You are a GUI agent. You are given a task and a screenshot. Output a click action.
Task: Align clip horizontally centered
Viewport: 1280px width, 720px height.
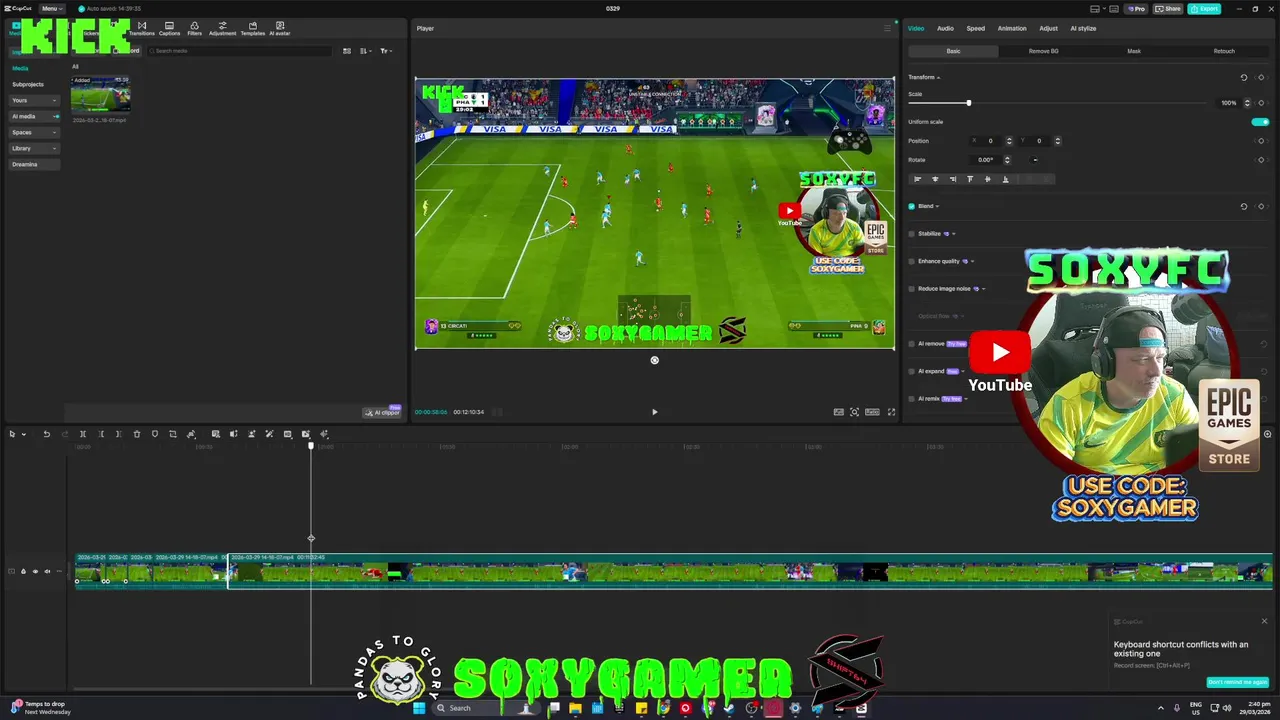point(935,179)
